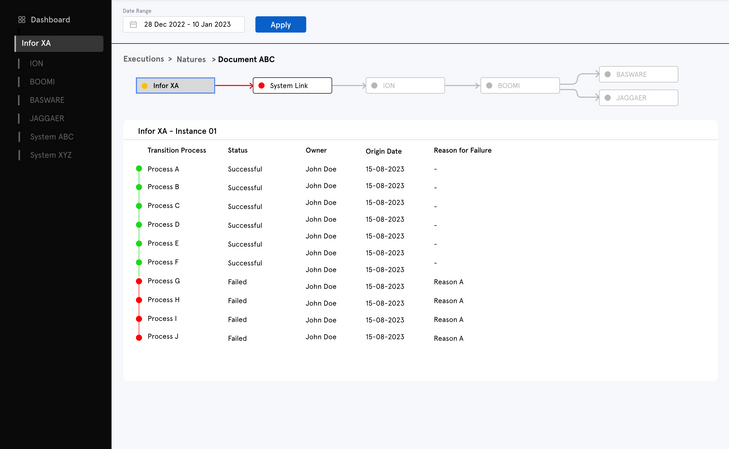The image size is (729, 449).
Task: Select the ION flow node
Action: [404, 86]
